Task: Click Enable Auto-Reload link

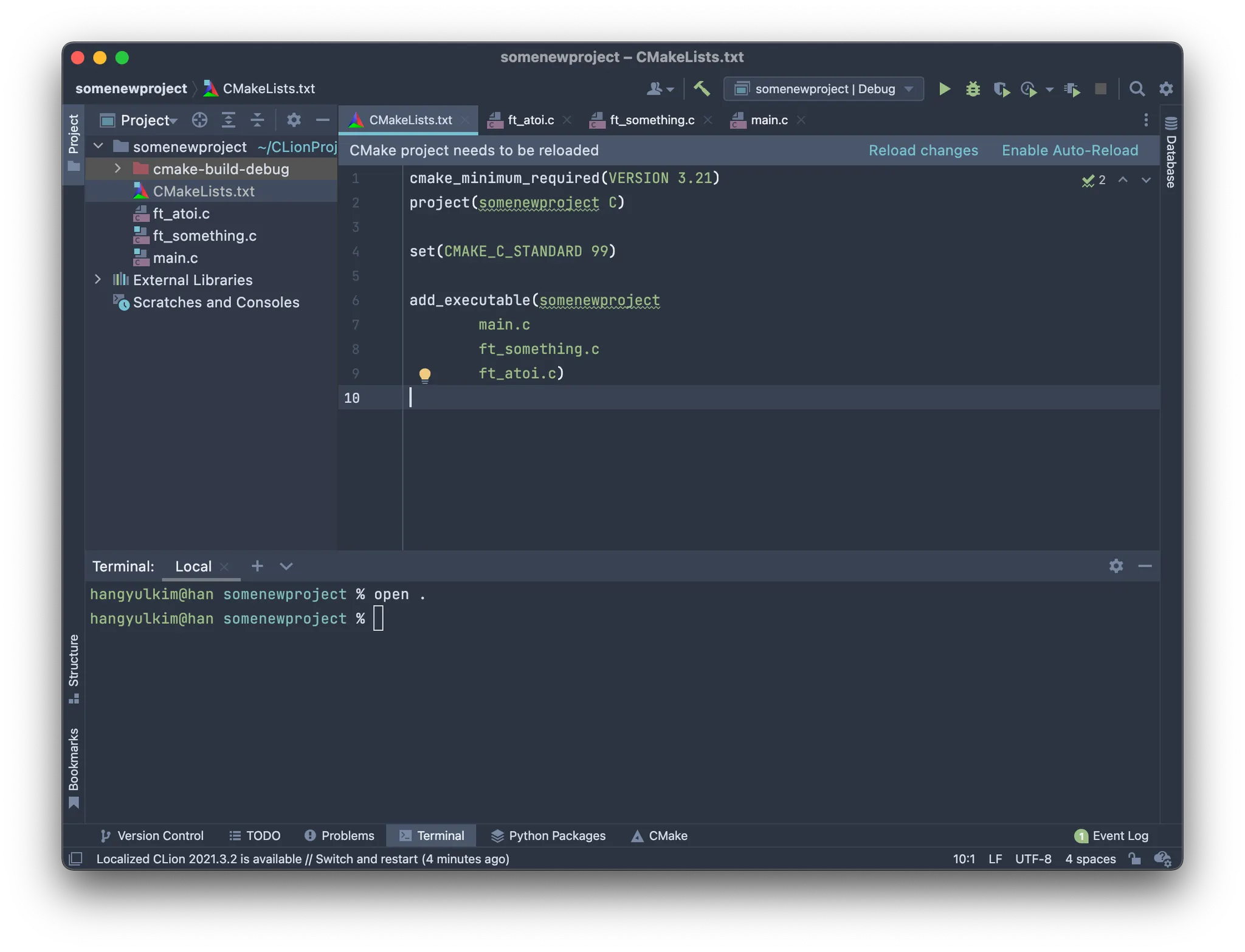Action: [x=1069, y=150]
